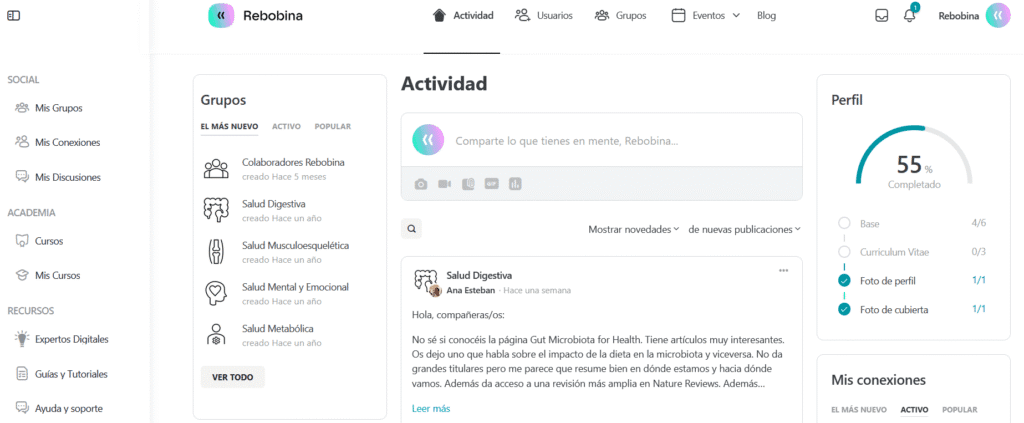The image size is (1024, 423).
Task: Click the activity feed search icon
Action: pyautogui.click(x=411, y=229)
